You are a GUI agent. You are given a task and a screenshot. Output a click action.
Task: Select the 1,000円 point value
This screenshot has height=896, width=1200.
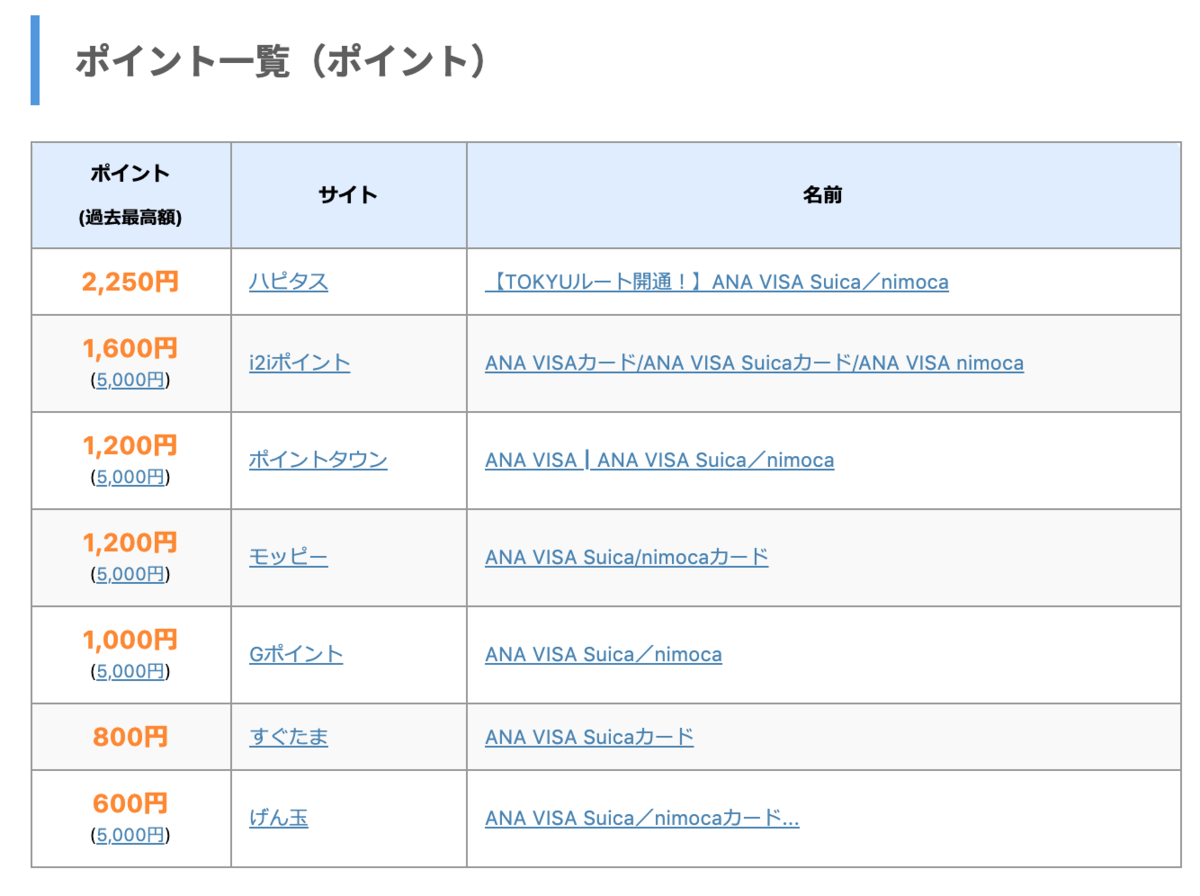(x=130, y=640)
